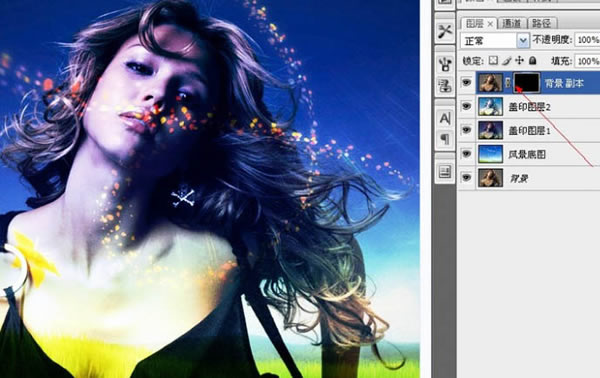Screen dimensions: 600x378
Task: Switch to the 路径 tab
Action: tap(541, 23)
